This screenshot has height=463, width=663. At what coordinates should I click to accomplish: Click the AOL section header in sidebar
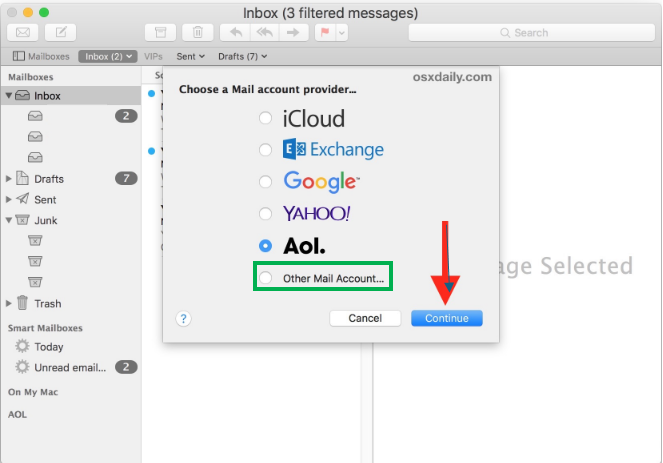click(17, 414)
